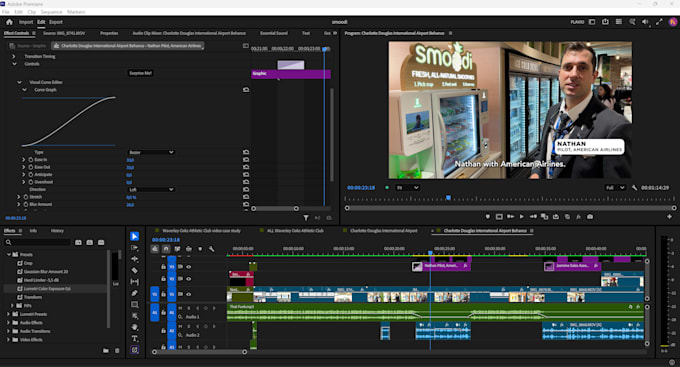Toggle Linked Selection in timeline
This screenshot has height=367, width=680.
click(177, 249)
